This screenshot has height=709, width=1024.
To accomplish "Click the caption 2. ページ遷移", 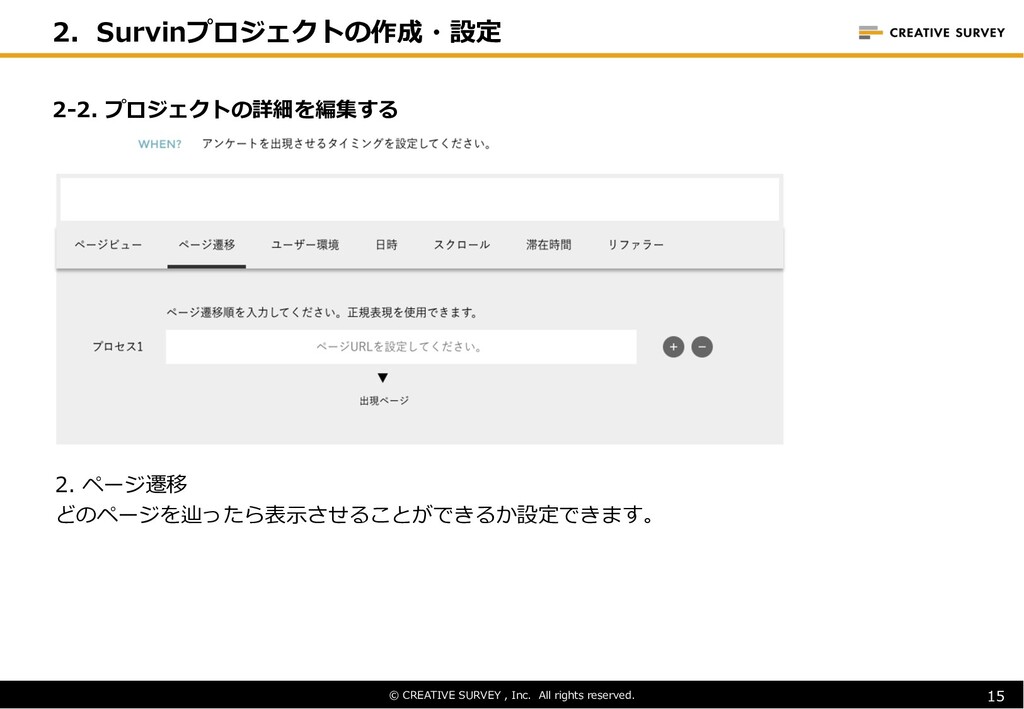I will click(x=121, y=484).
